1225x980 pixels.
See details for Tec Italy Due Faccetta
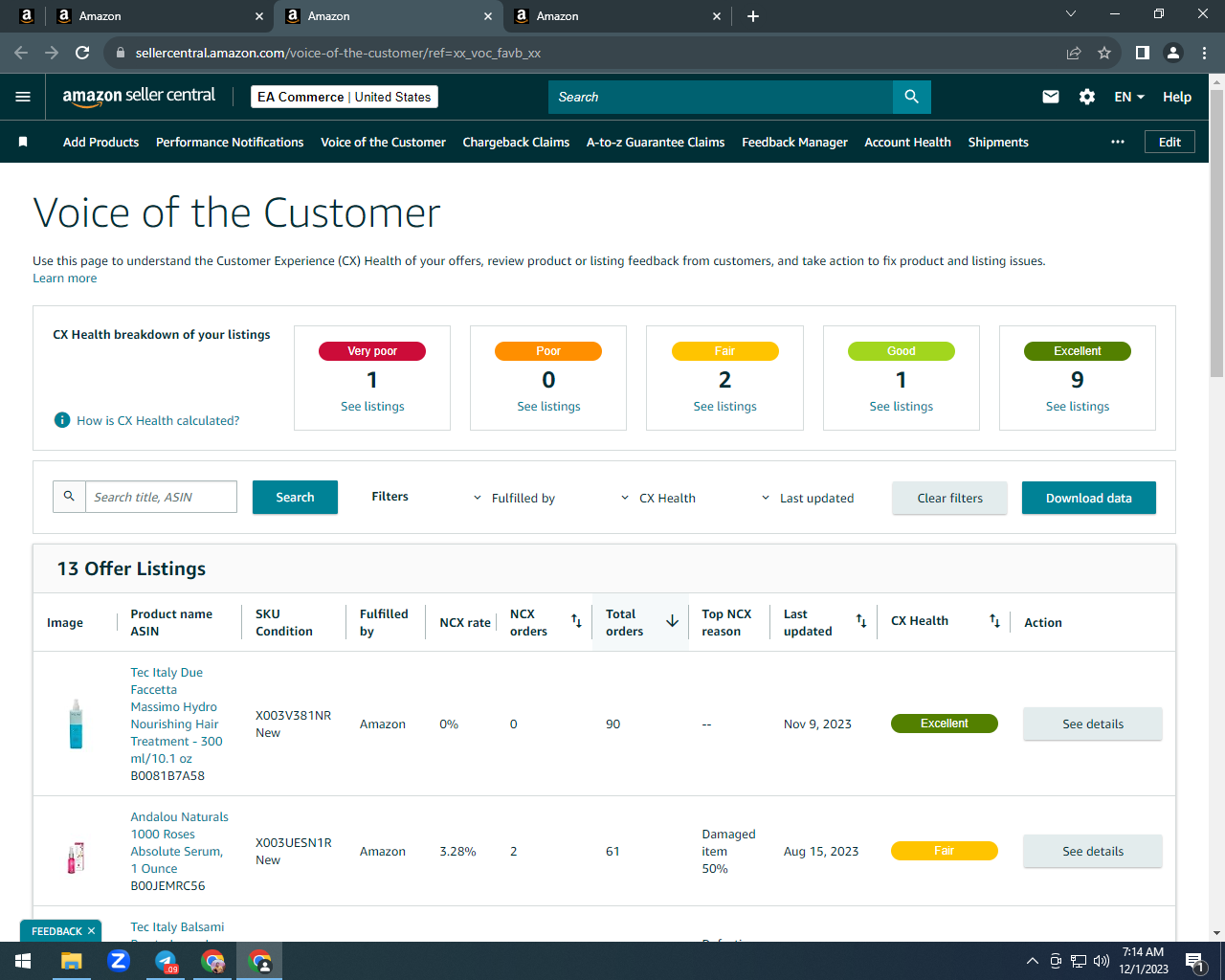[x=1093, y=724]
